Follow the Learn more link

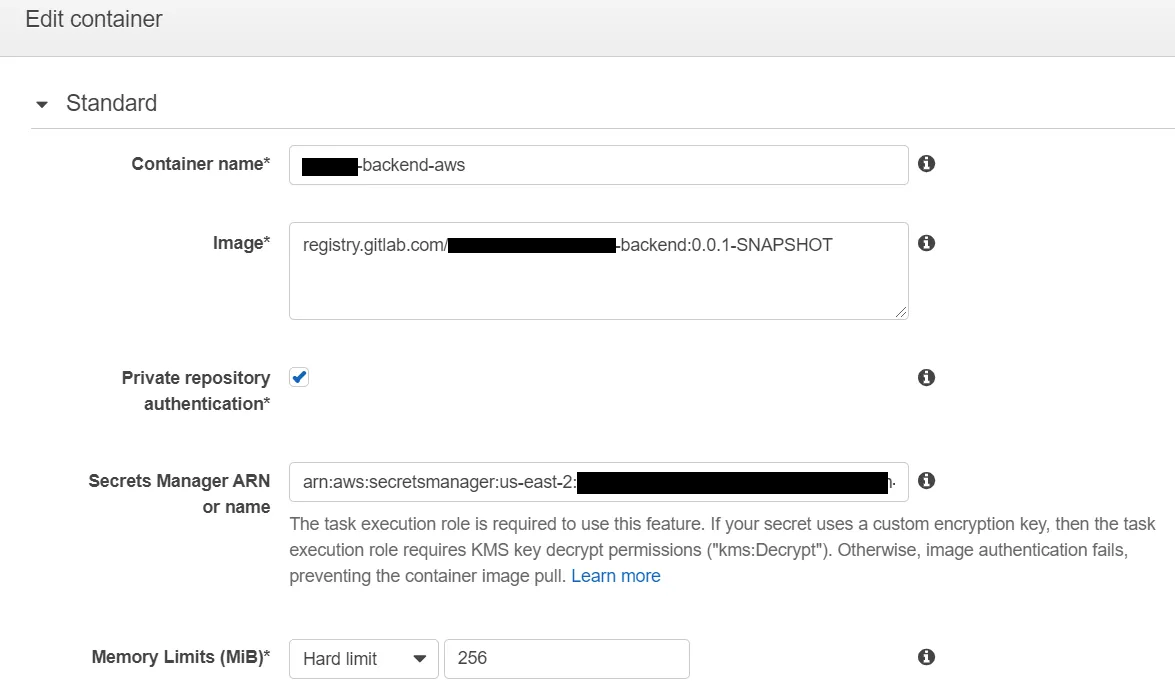point(615,576)
